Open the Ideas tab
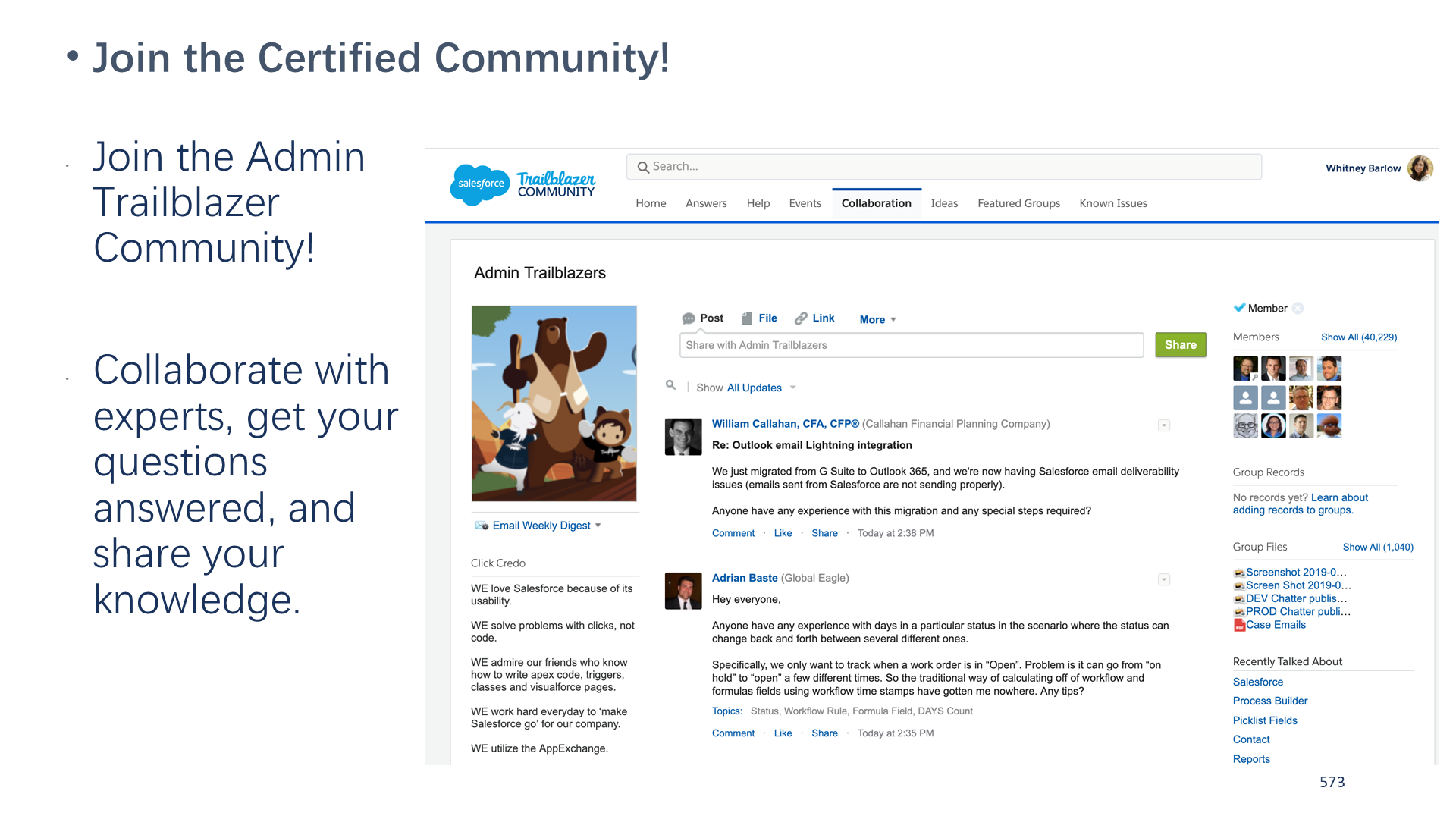 (944, 203)
